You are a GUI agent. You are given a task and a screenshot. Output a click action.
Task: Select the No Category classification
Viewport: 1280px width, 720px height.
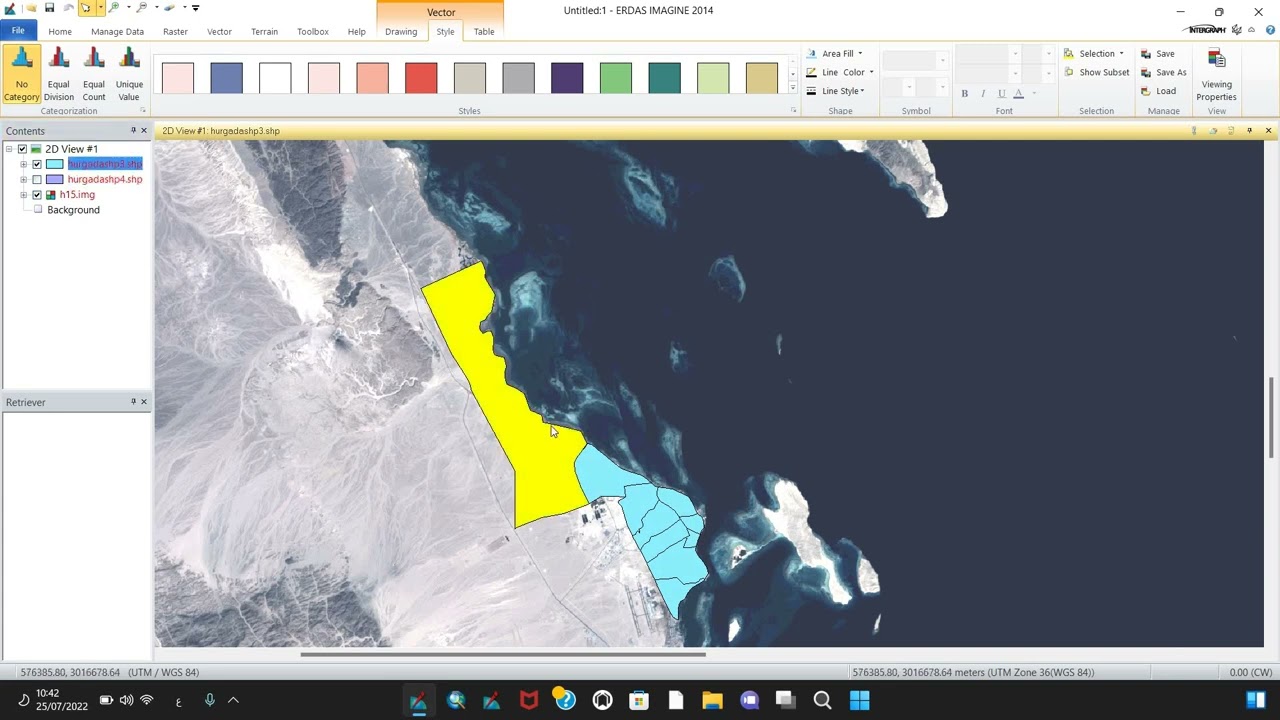click(x=21, y=75)
